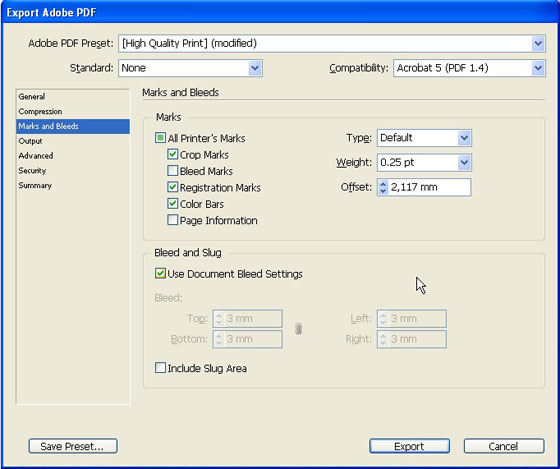Enable Include Slug Area checkbox

[160, 368]
